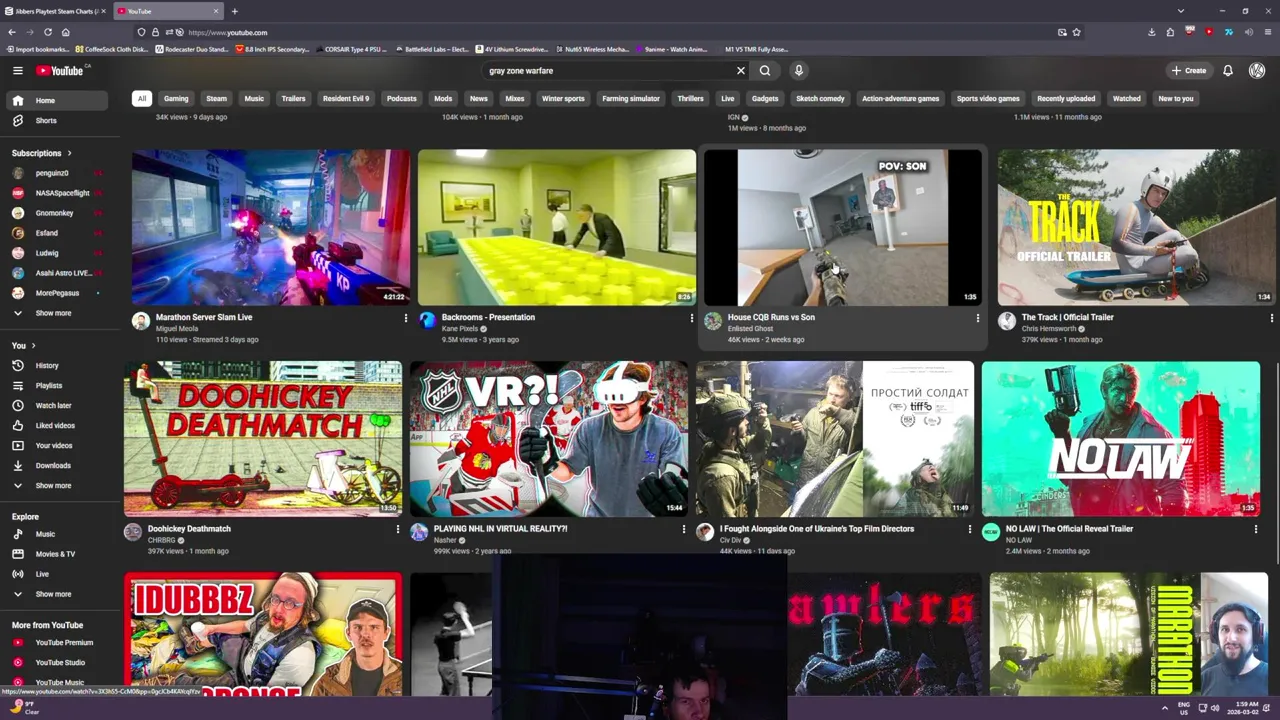Open Downloads in sidebar
The height and width of the screenshot is (720, 1280).
pos(55,466)
